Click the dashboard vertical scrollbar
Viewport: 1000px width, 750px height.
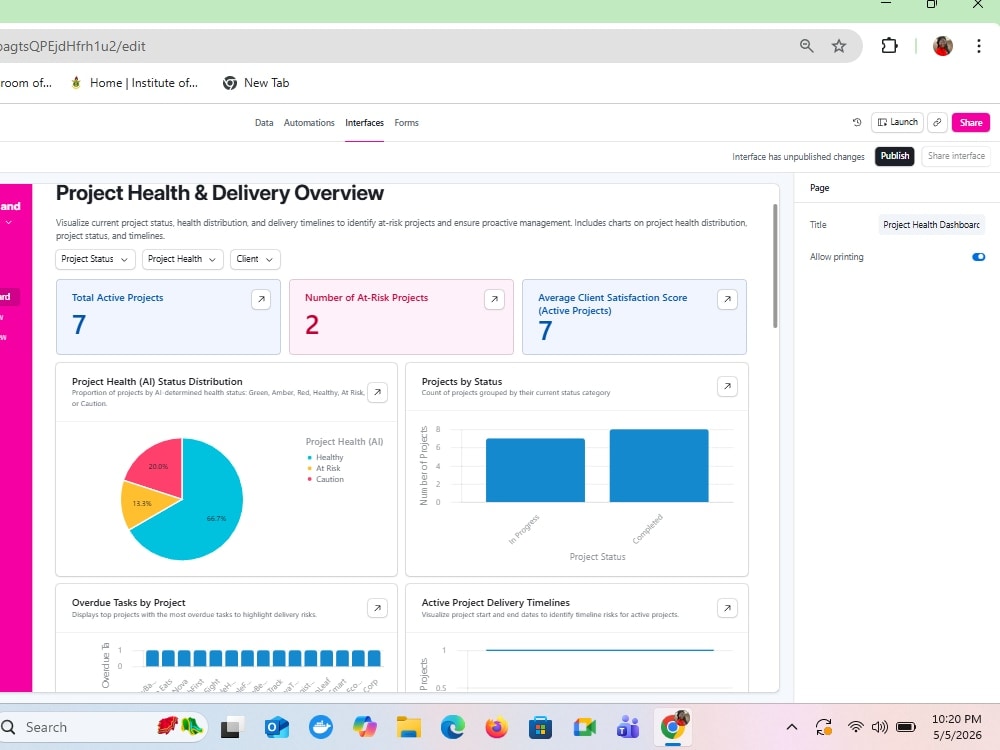[x=776, y=265]
